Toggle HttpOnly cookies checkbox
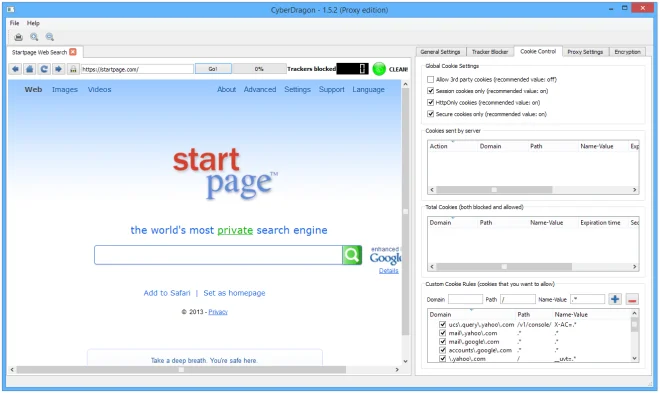This screenshot has width=660, height=393. (x=430, y=102)
